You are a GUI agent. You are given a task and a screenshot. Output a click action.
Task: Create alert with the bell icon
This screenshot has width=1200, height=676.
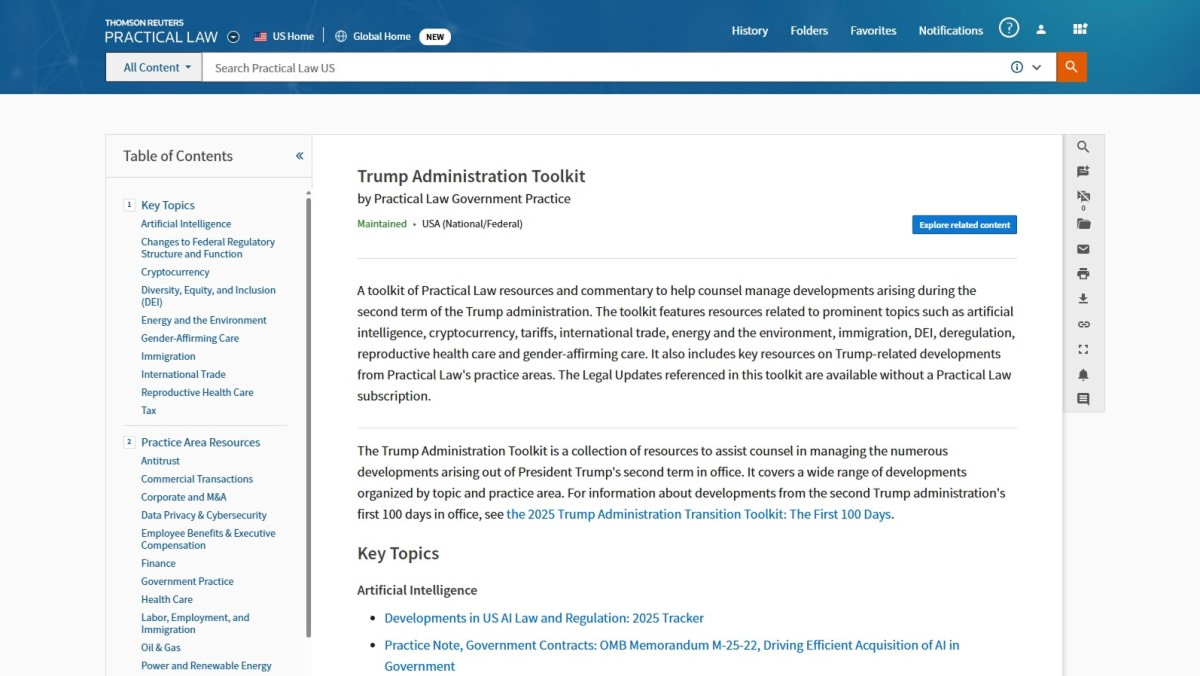(1083, 375)
